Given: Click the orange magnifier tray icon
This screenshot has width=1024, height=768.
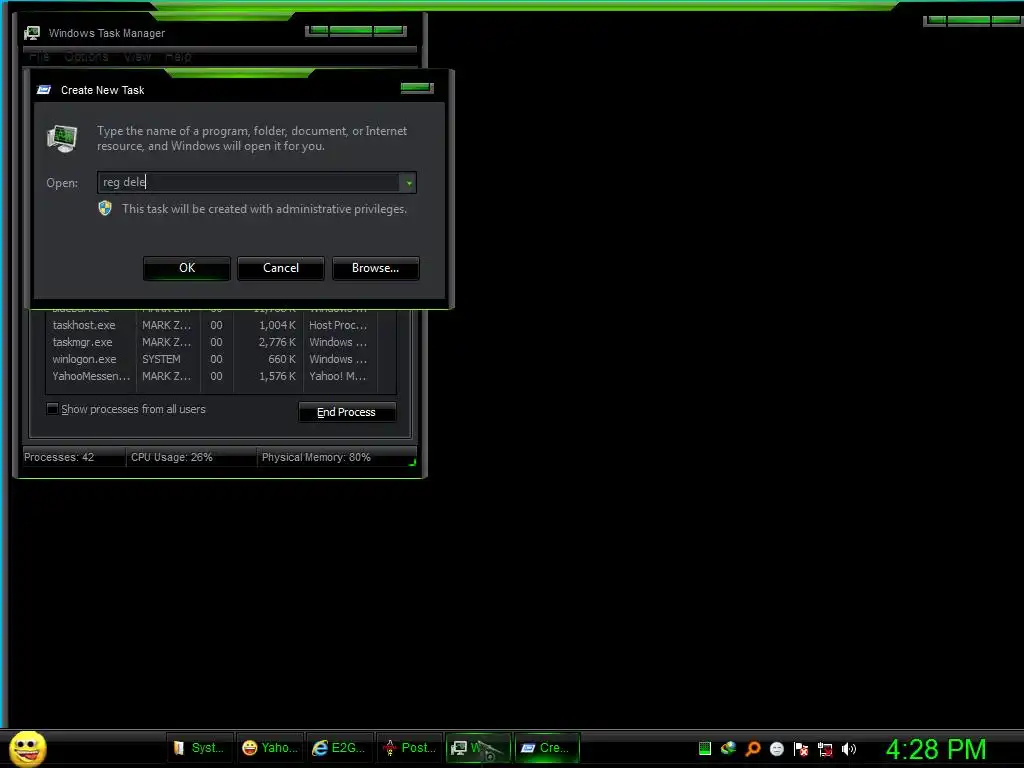Looking at the screenshot, I should [753, 748].
